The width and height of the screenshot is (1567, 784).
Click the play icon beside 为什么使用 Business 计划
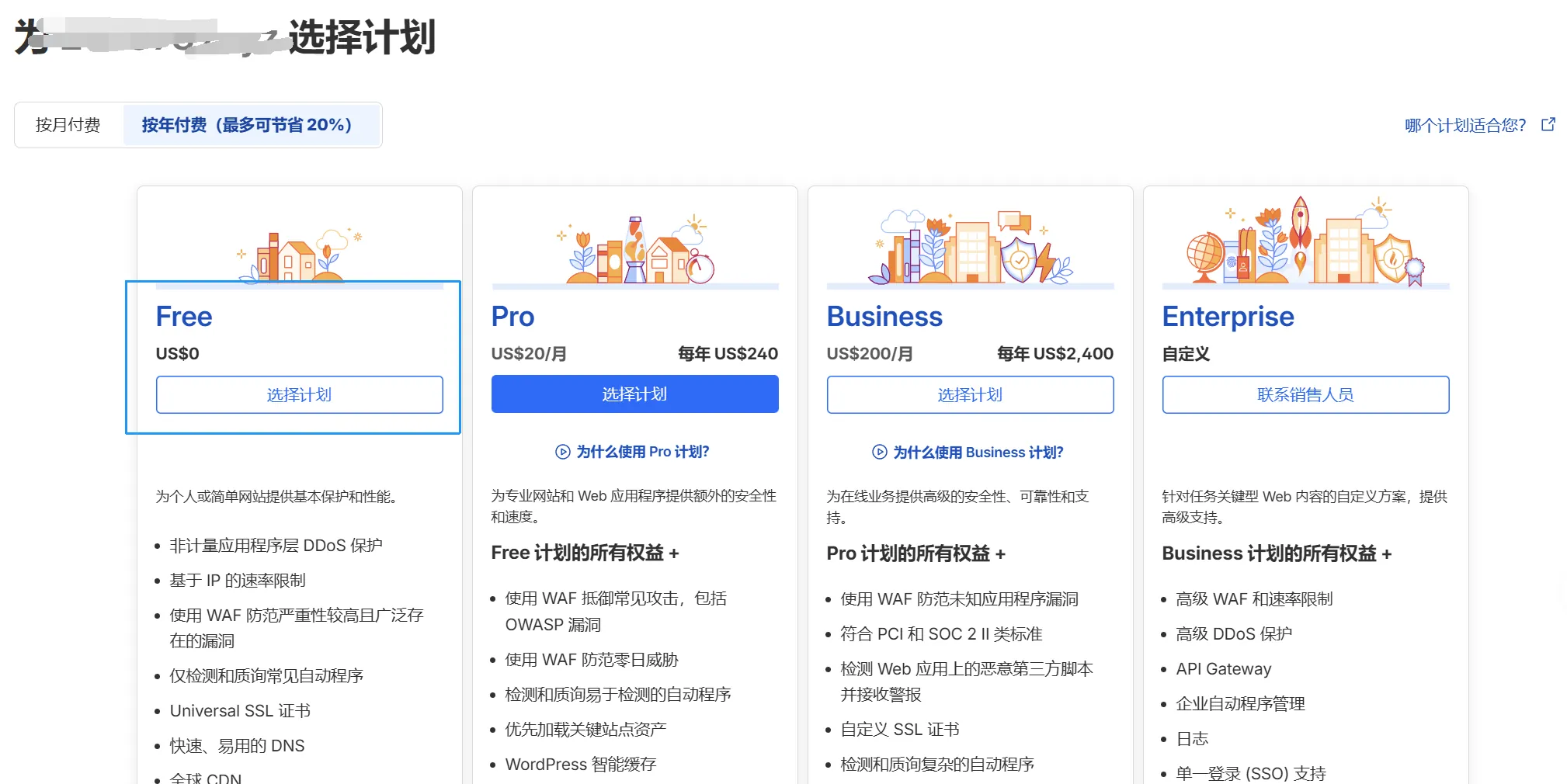click(x=880, y=453)
